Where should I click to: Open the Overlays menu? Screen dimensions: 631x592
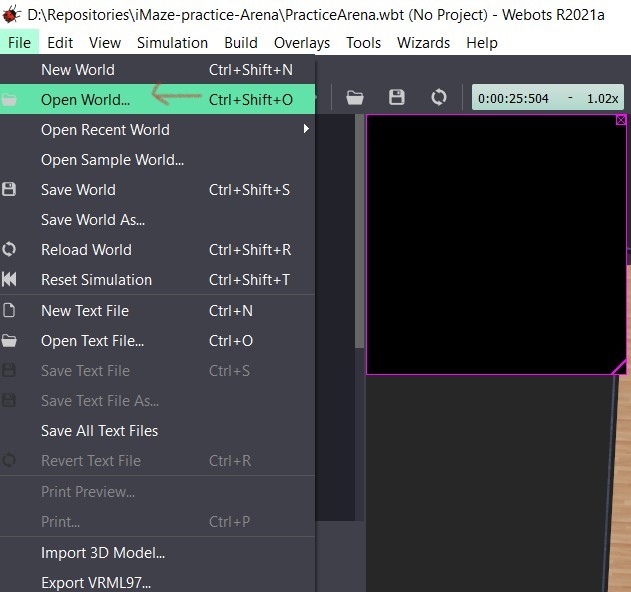click(302, 42)
